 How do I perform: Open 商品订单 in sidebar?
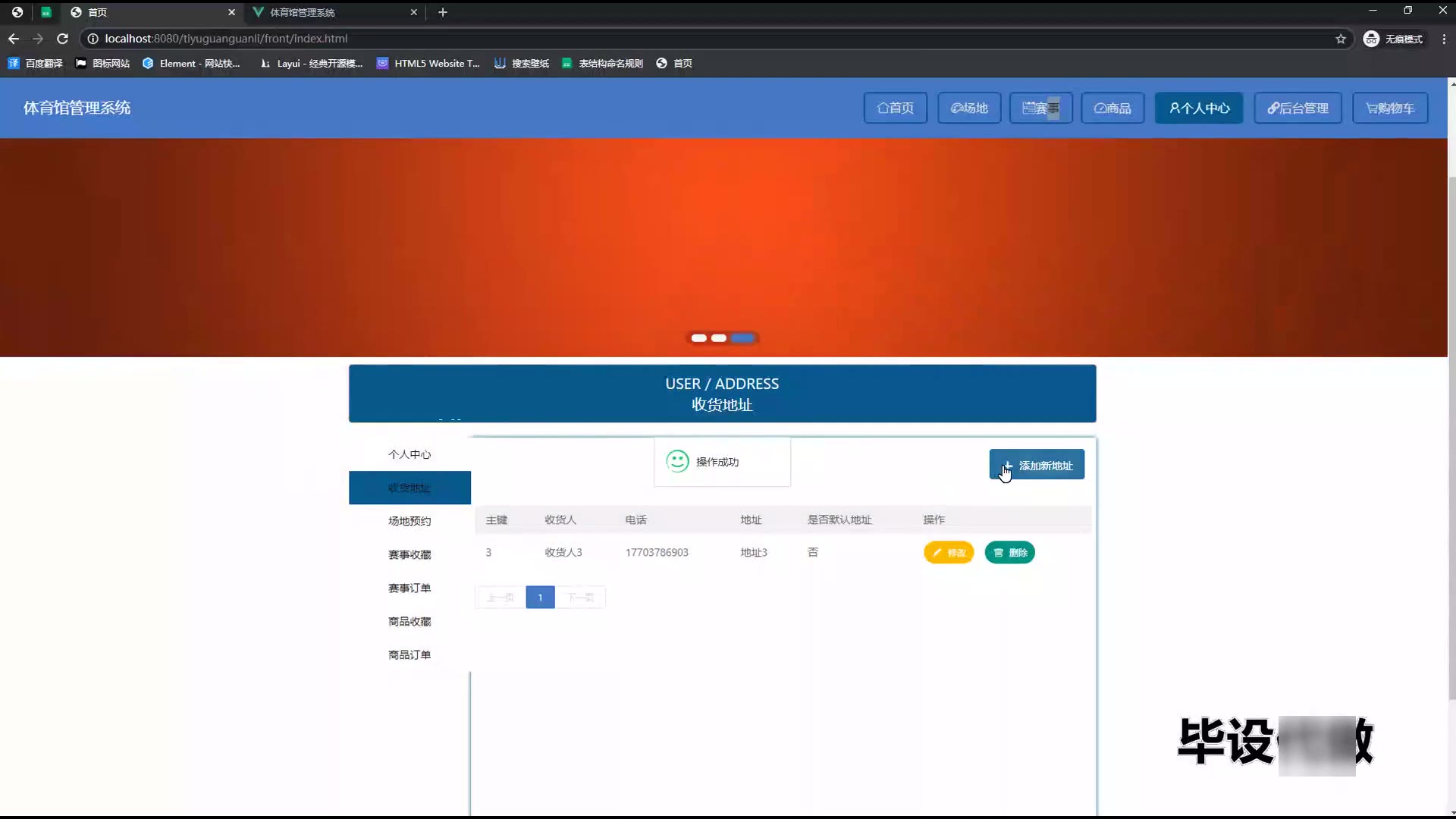[409, 654]
